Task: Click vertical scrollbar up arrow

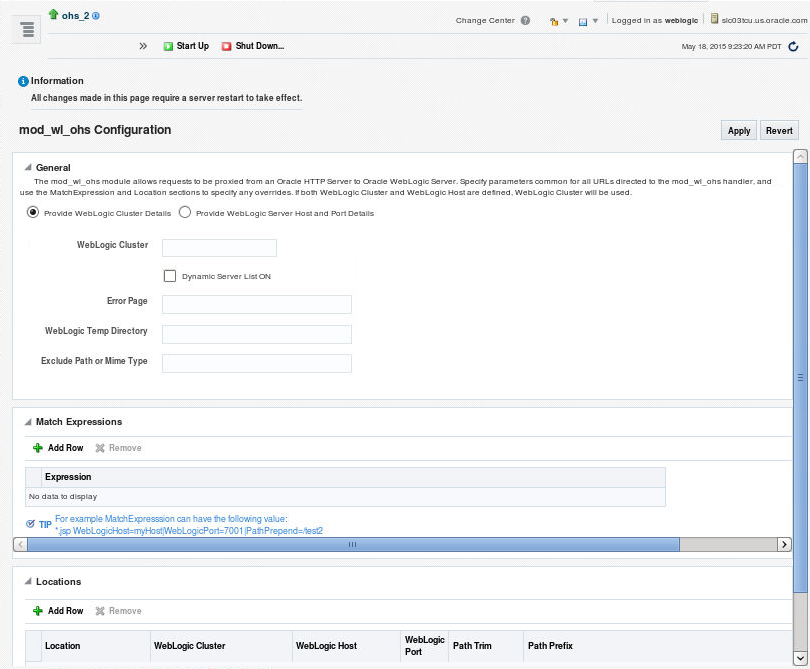Action: 800,157
